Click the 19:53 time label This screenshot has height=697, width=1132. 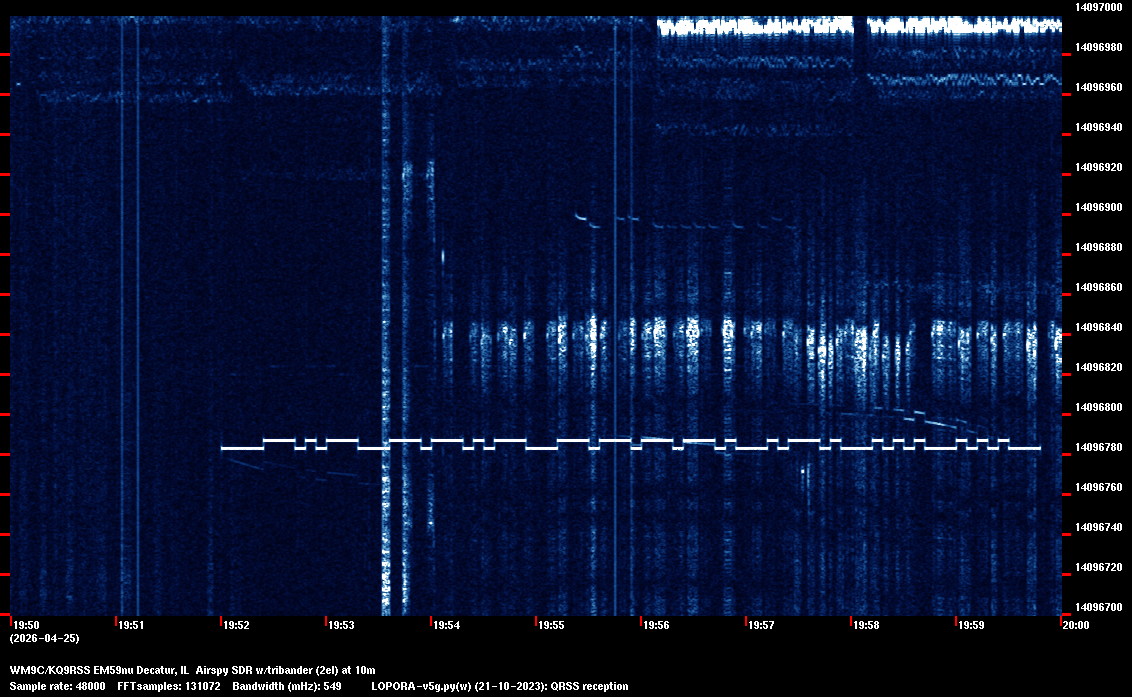pyautogui.click(x=341, y=625)
